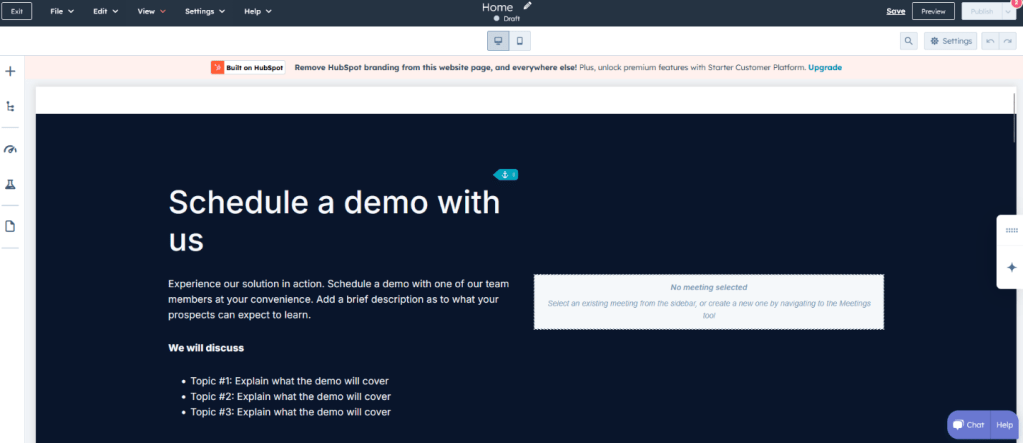This screenshot has height=443, width=1023.
Task: Expand the View dropdown menu
Action: [151, 11]
